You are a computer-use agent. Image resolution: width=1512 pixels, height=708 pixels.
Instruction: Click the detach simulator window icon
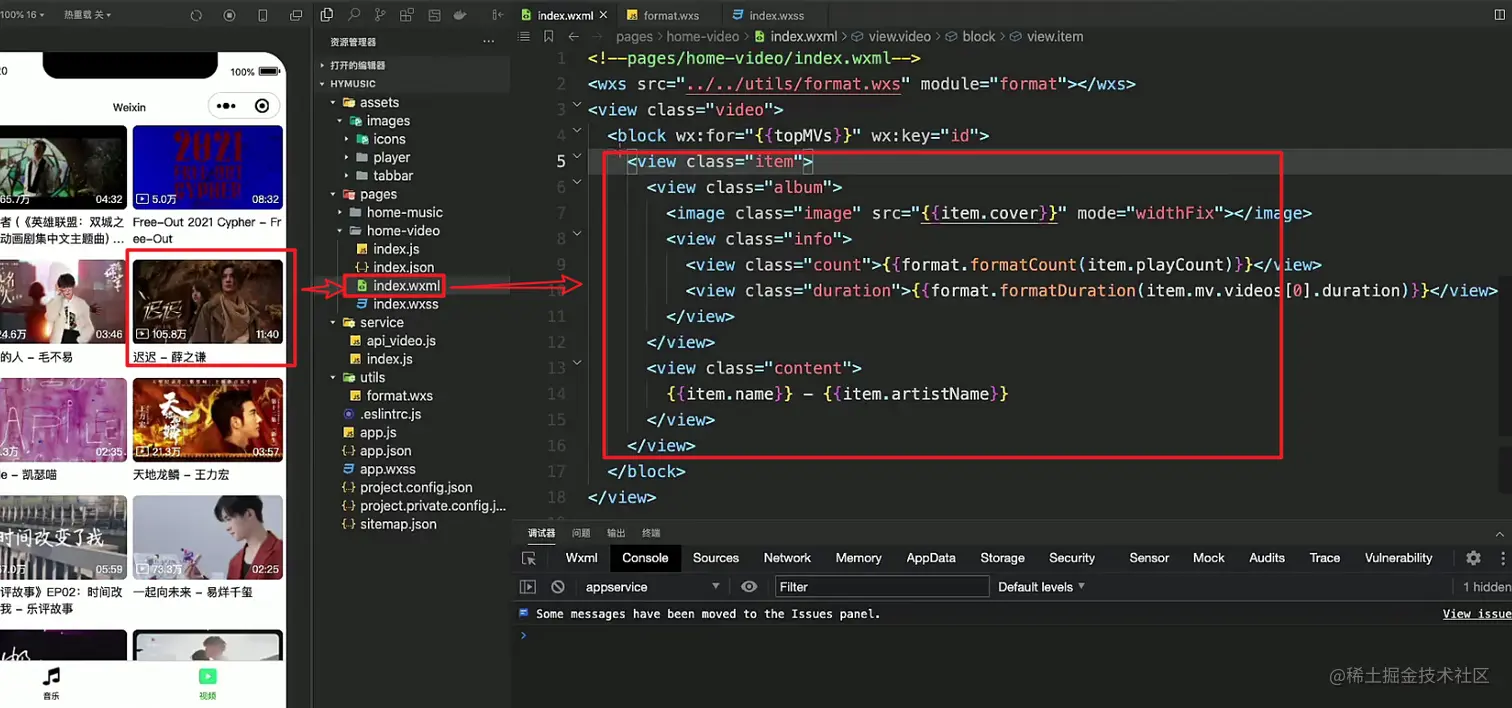[x=296, y=15]
